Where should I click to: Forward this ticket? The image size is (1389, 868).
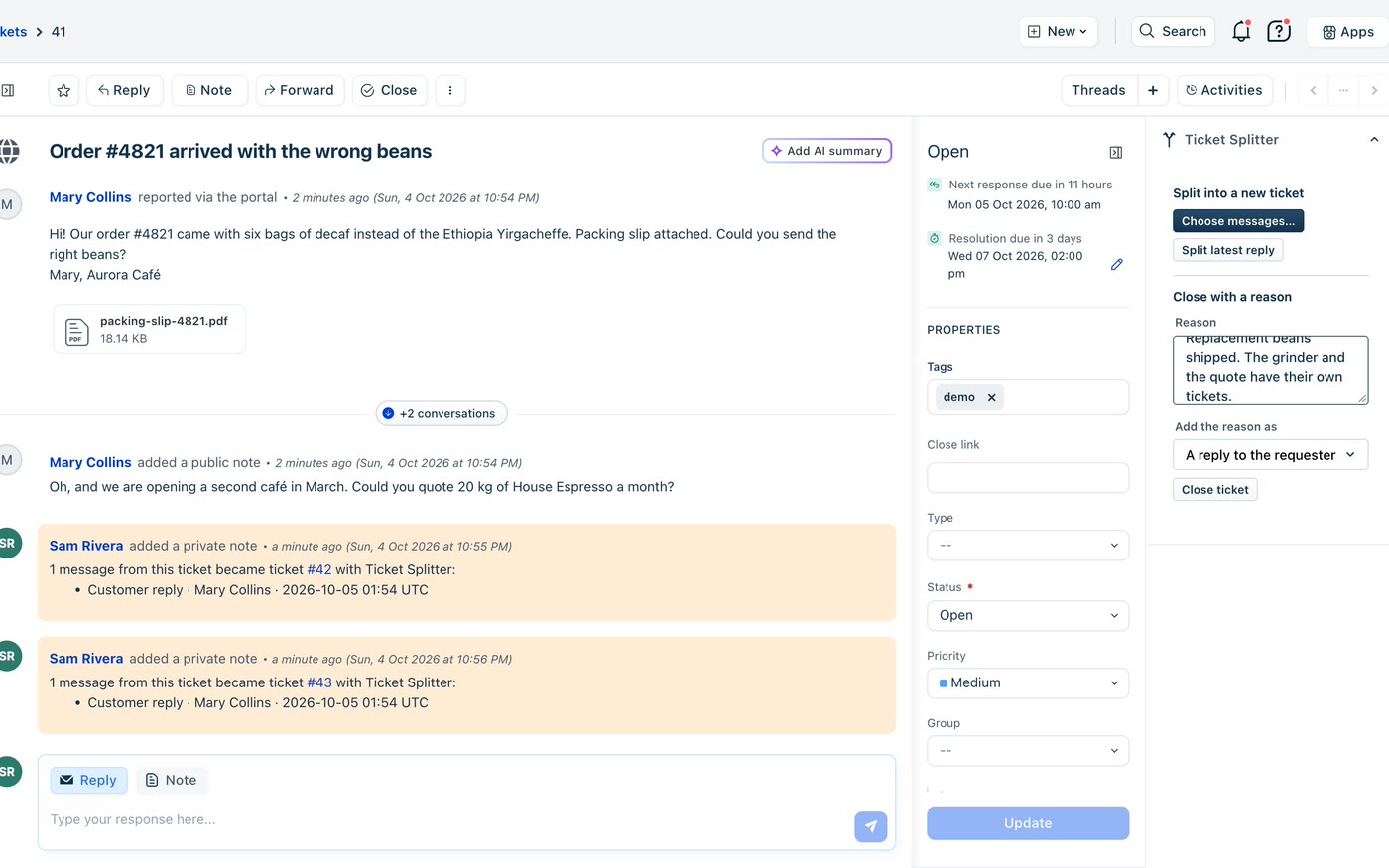pyautogui.click(x=300, y=90)
